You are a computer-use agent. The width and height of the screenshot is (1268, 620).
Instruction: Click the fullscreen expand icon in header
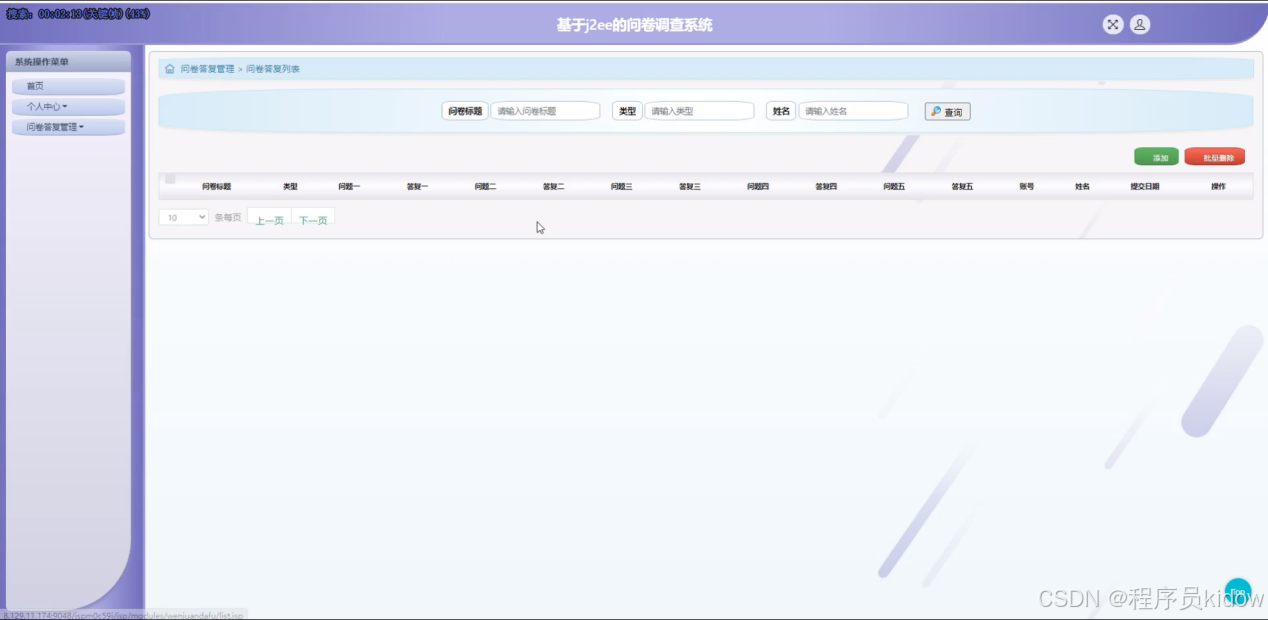1113,25
